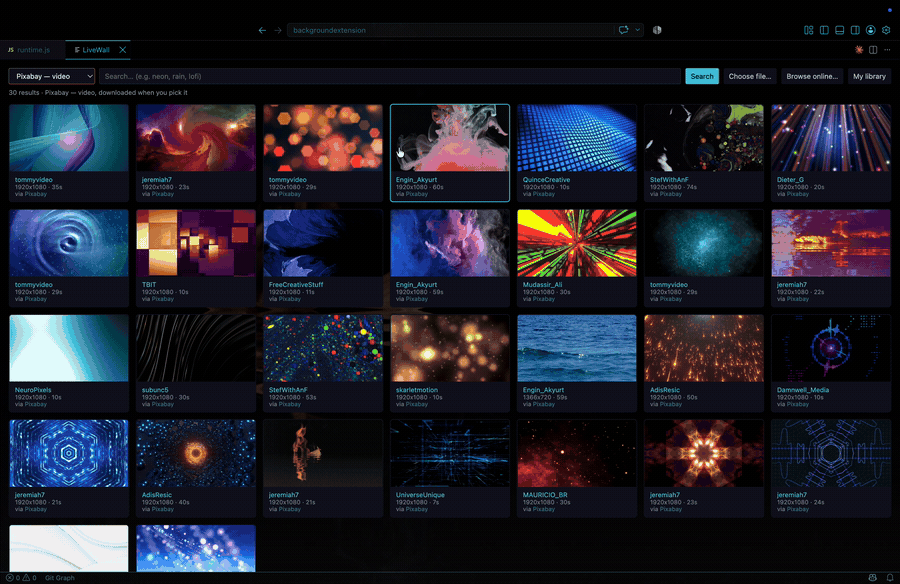Viewport: 900px width, 584px height.
Task: Open the errors and warnings status icon
Action: coord(21,578)
